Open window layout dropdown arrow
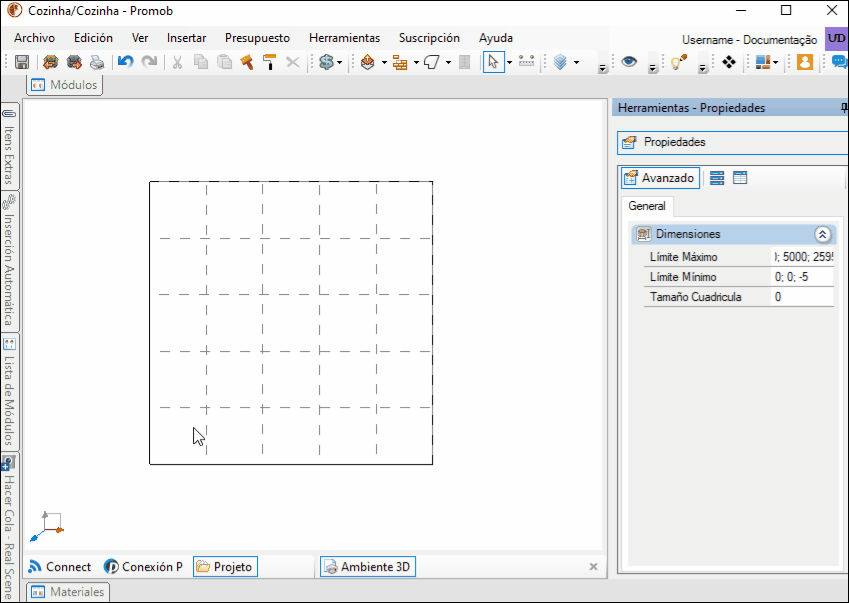The image size is (849, 603). click(776, 63)
